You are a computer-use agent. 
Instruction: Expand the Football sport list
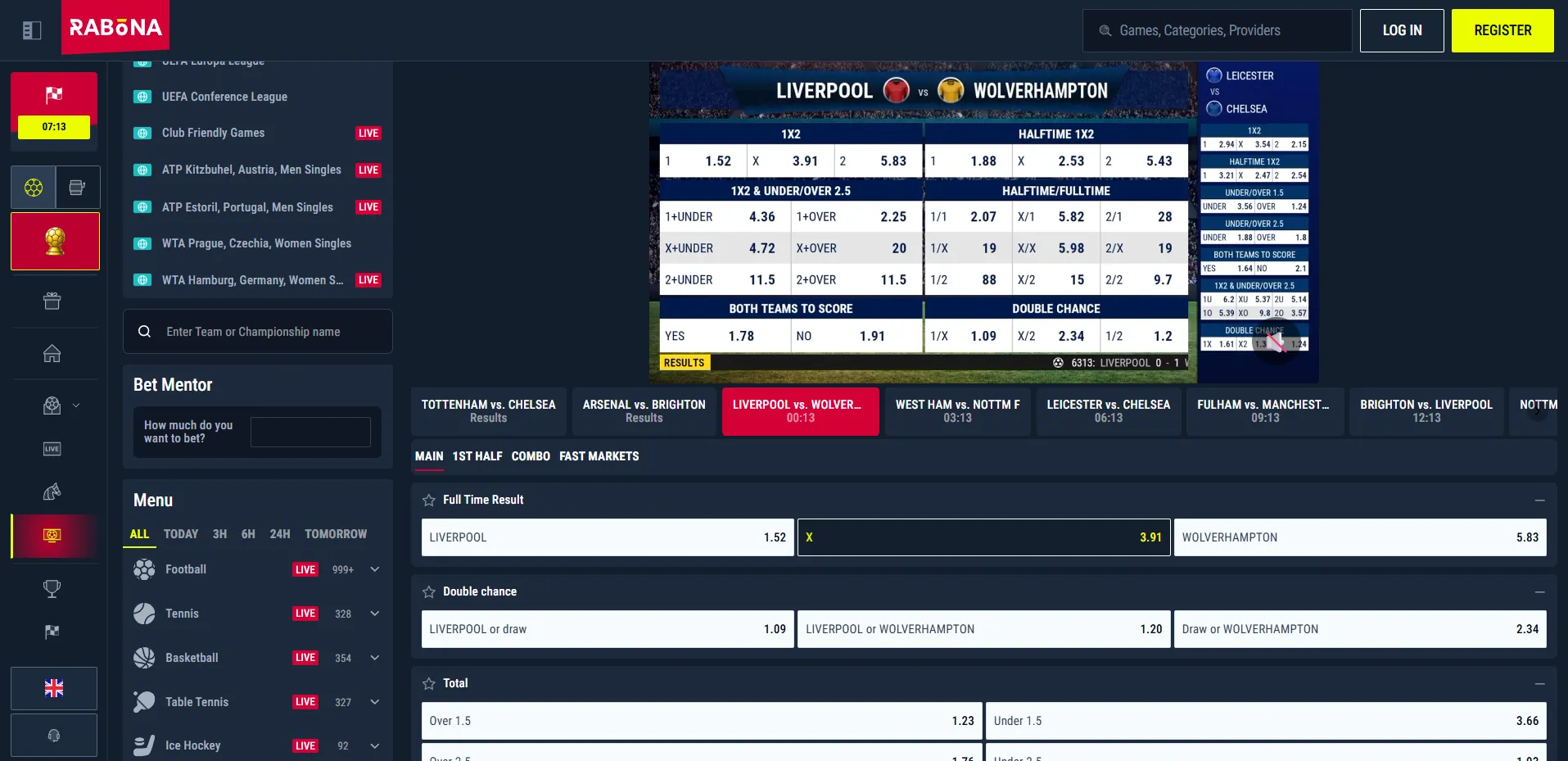pos(375,569)
